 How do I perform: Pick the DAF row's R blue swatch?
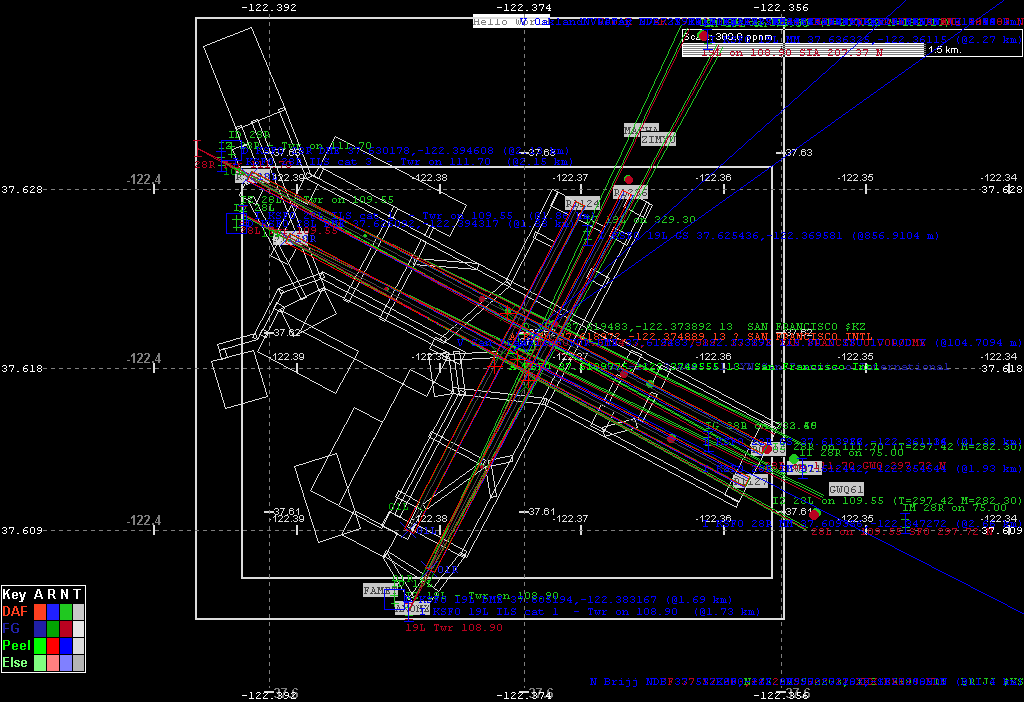pyautogui.click(x=53, y=611)
